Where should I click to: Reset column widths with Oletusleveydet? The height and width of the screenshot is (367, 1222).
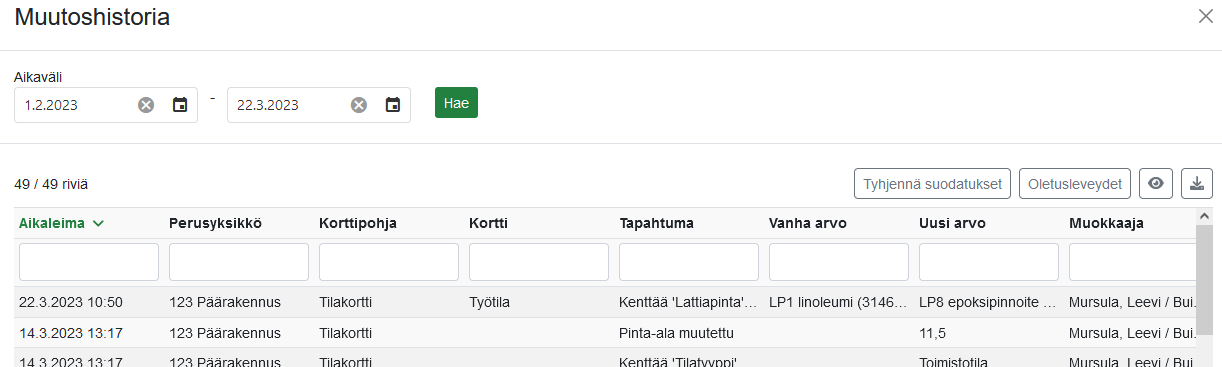pos(1075,183)
